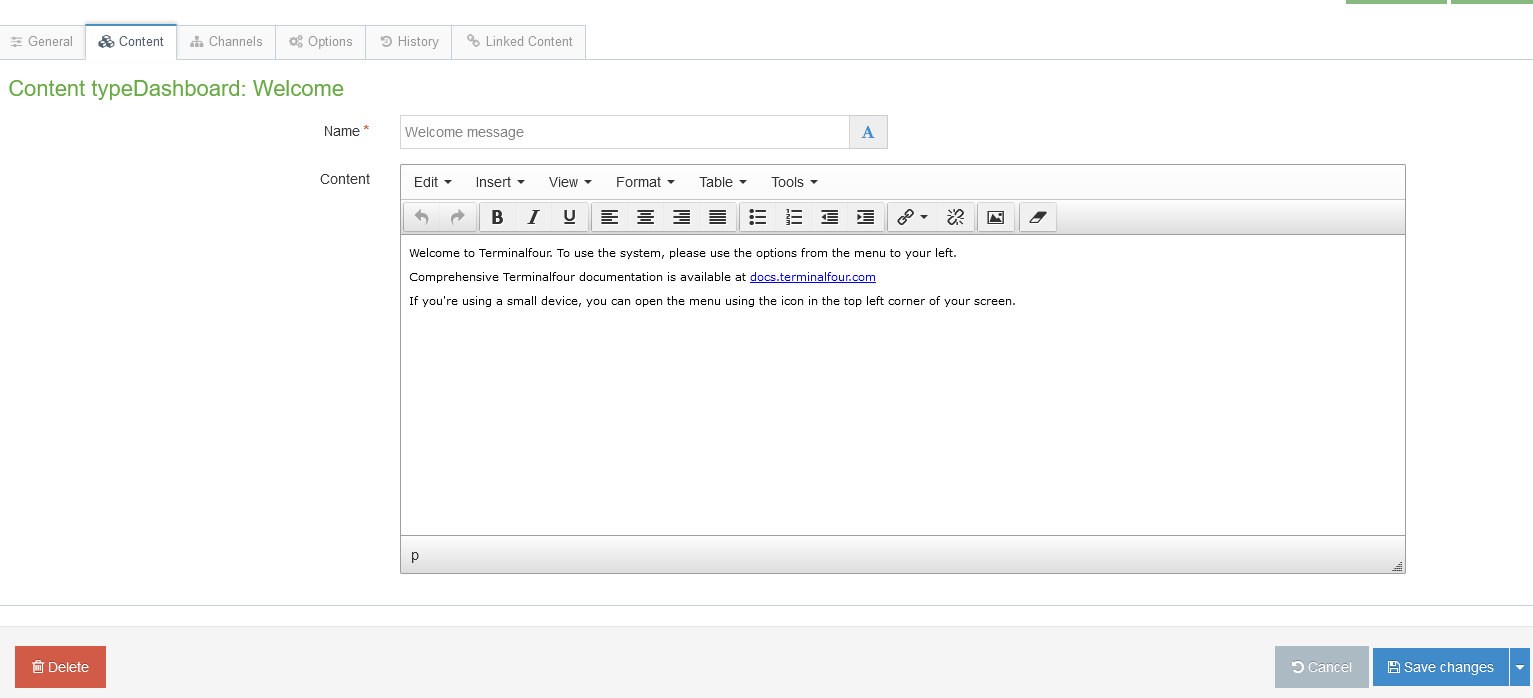Follow the docs.terminalfour.com link
The width and height of the screenshot is (1533, 698).
coord(812,277)
